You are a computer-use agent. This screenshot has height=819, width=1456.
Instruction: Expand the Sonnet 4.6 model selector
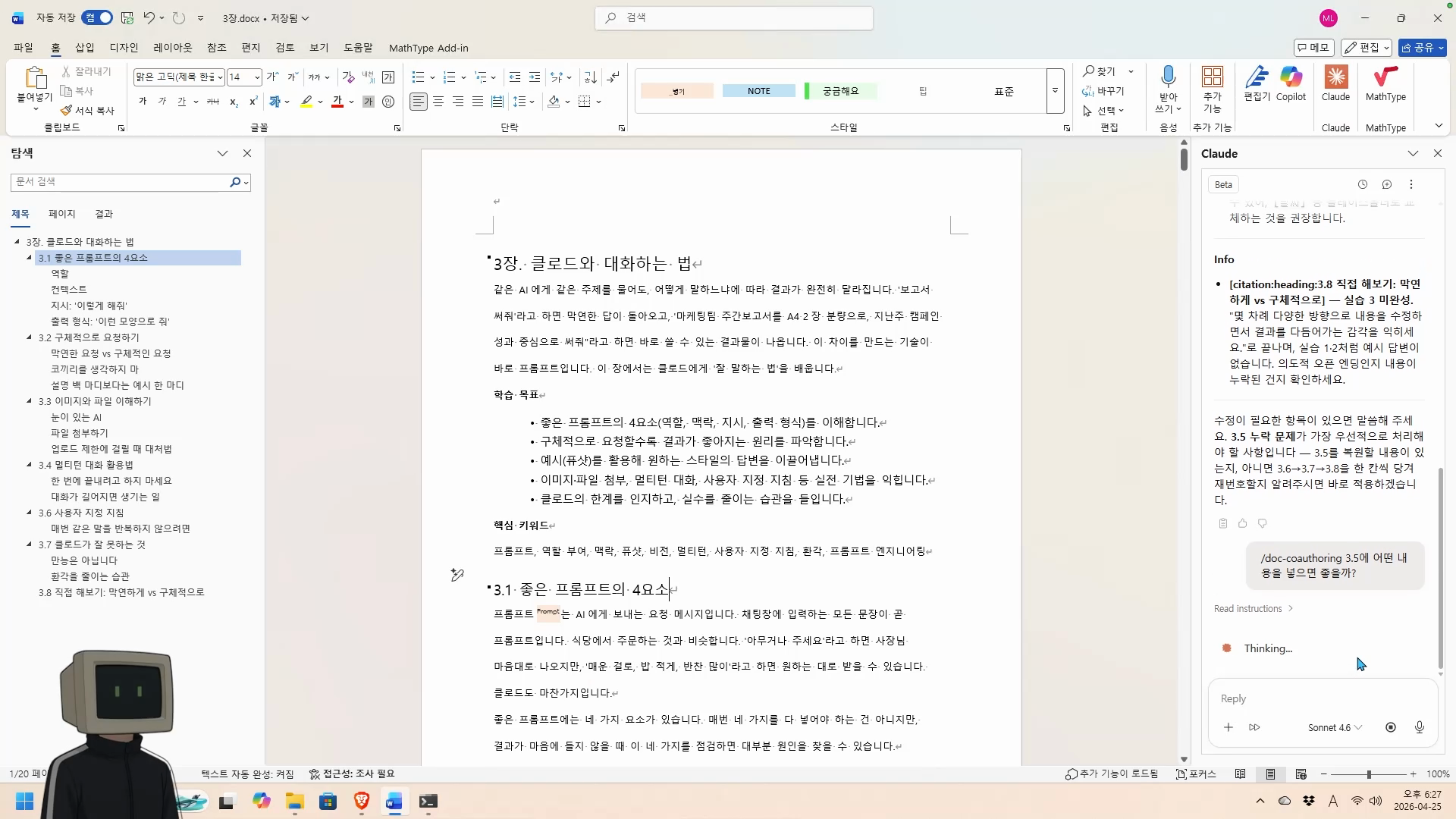[x=1335, y=727]
